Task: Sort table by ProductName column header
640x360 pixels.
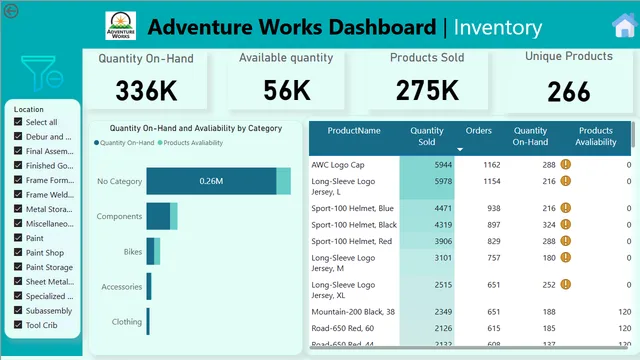Action: click(x=354, y=131)
